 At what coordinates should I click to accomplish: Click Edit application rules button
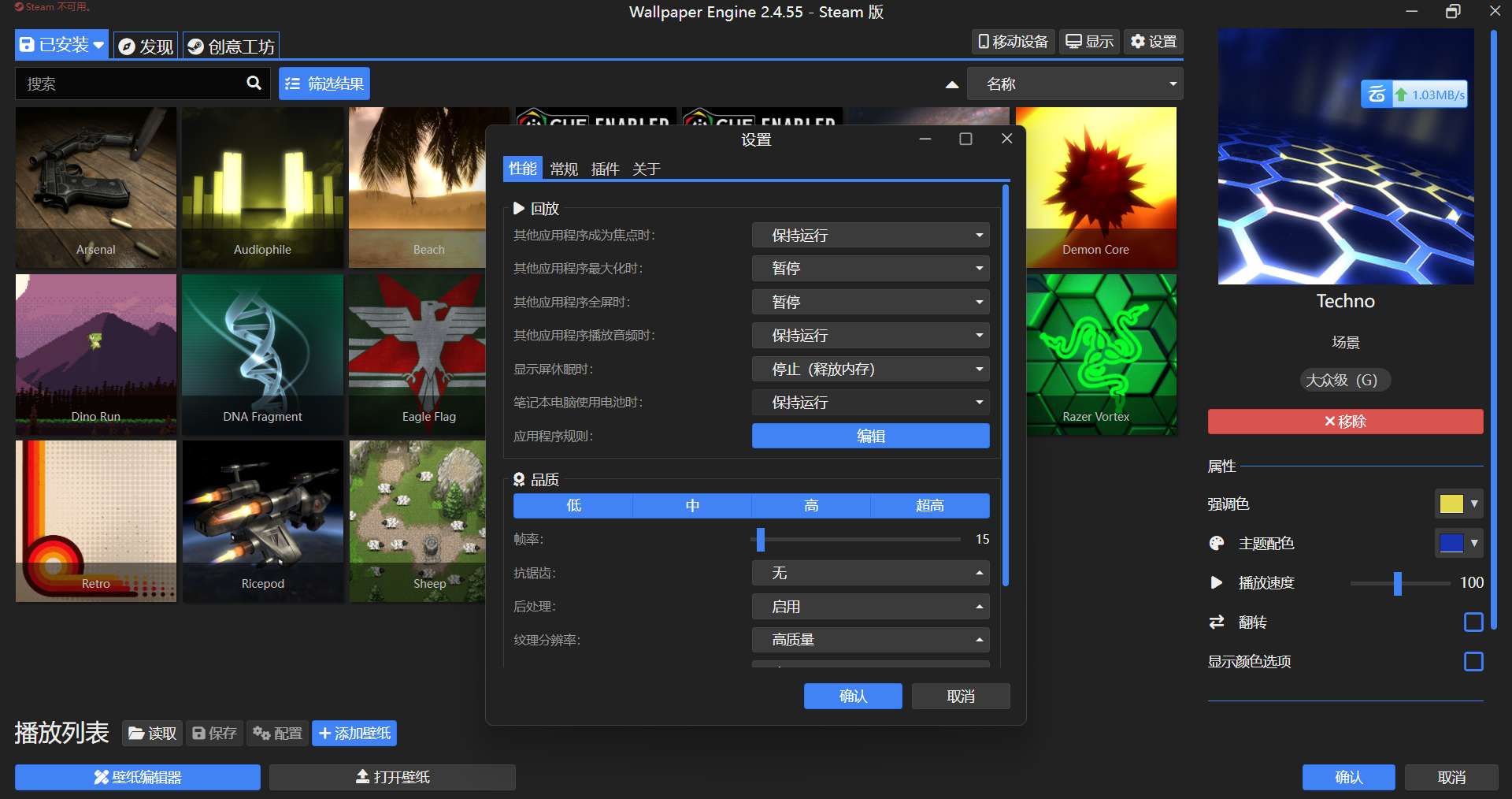coord(871,436)
